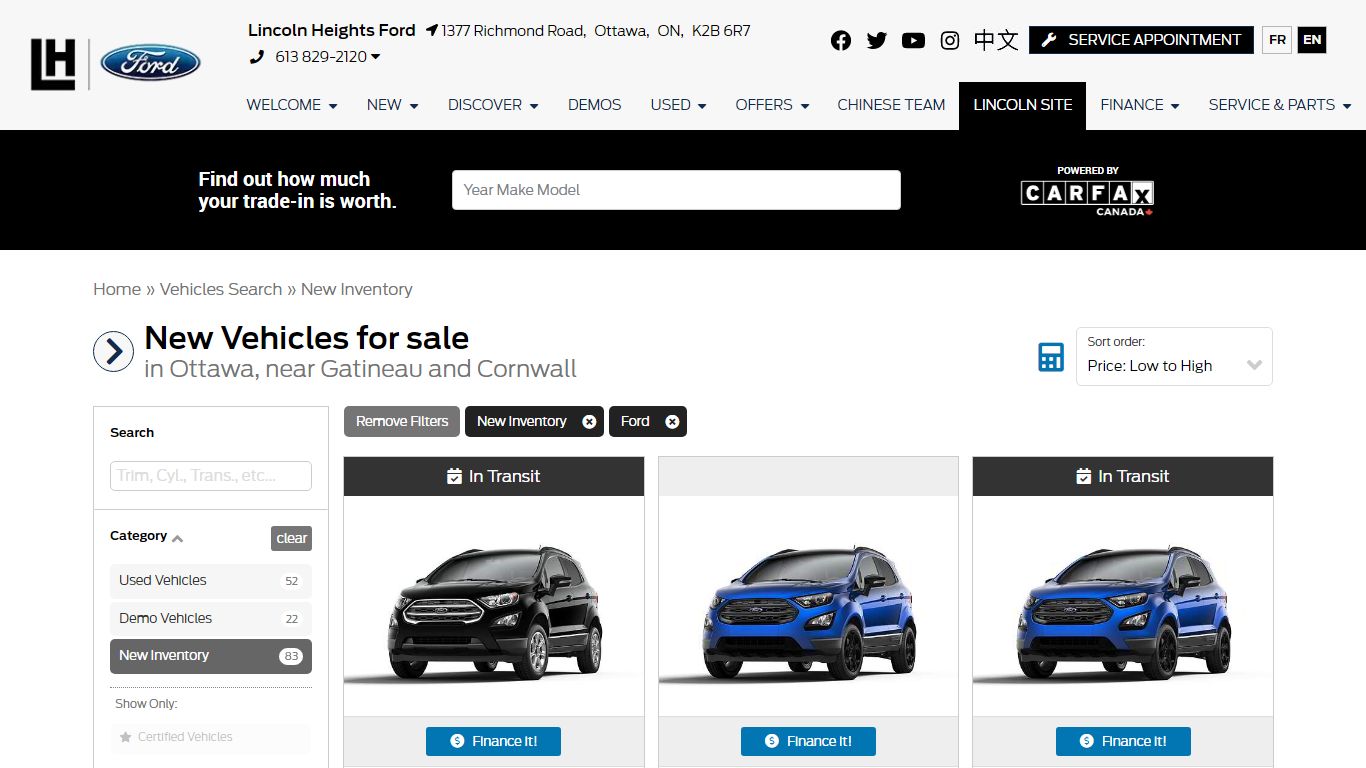Remove the New Inventory filter tag
Viewport: 1366px width, 768px height.
(589, 422)
